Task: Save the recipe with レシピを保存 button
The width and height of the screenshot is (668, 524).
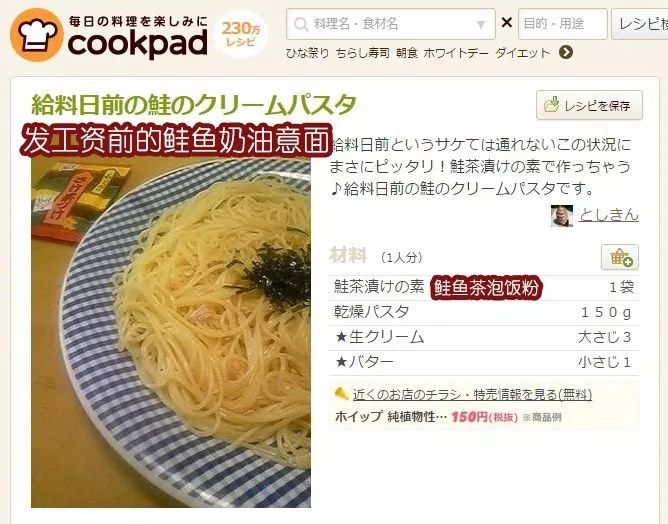Action: (589, 105)
